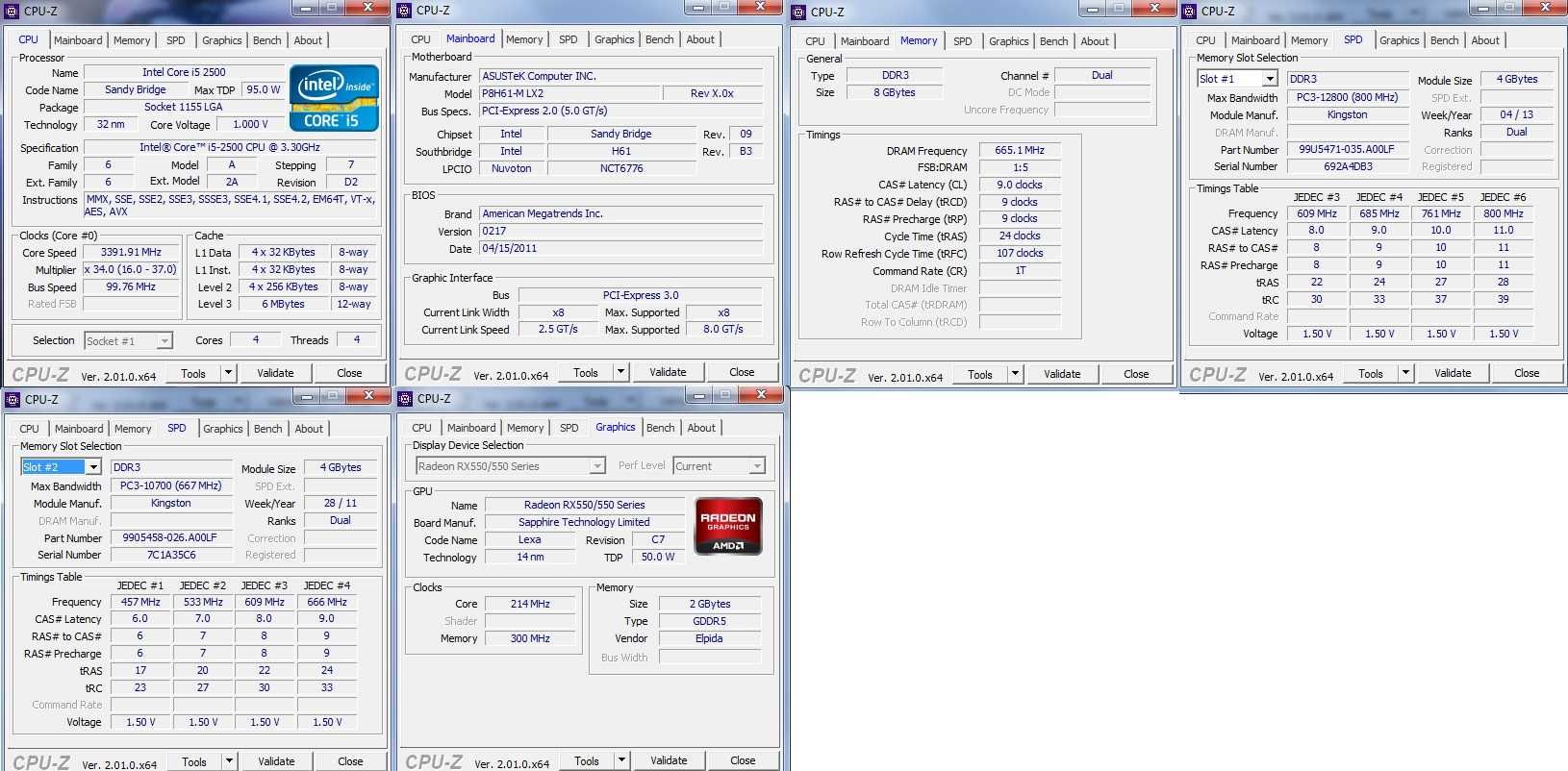This screenshot has height=771, width=1568.
Task: Open the Tools dropdown arrow in the Slot #1 SPD window
Action: [1405, 373]
